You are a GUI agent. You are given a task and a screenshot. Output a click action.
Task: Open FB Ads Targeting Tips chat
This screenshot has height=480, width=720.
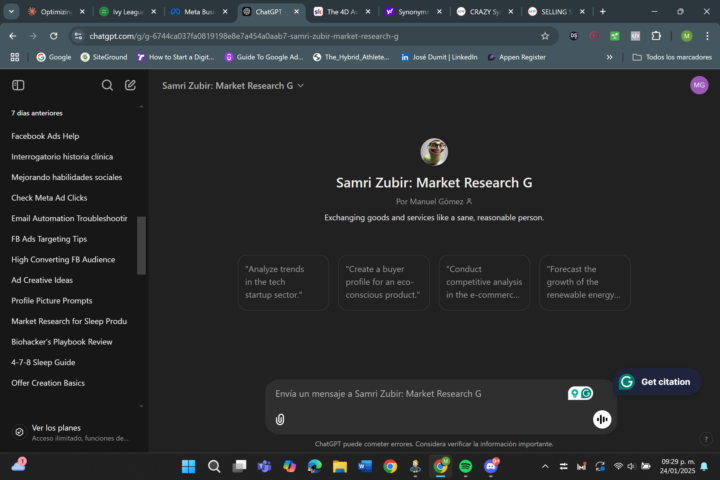(x=49, y=239)
